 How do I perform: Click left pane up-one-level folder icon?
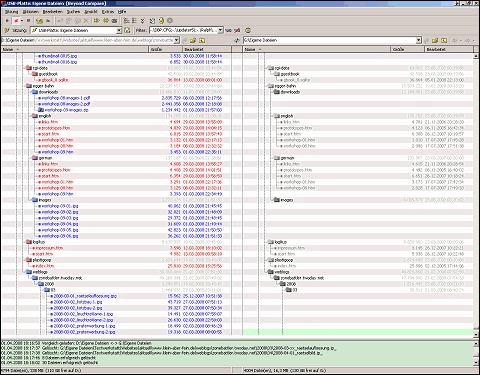202,40
